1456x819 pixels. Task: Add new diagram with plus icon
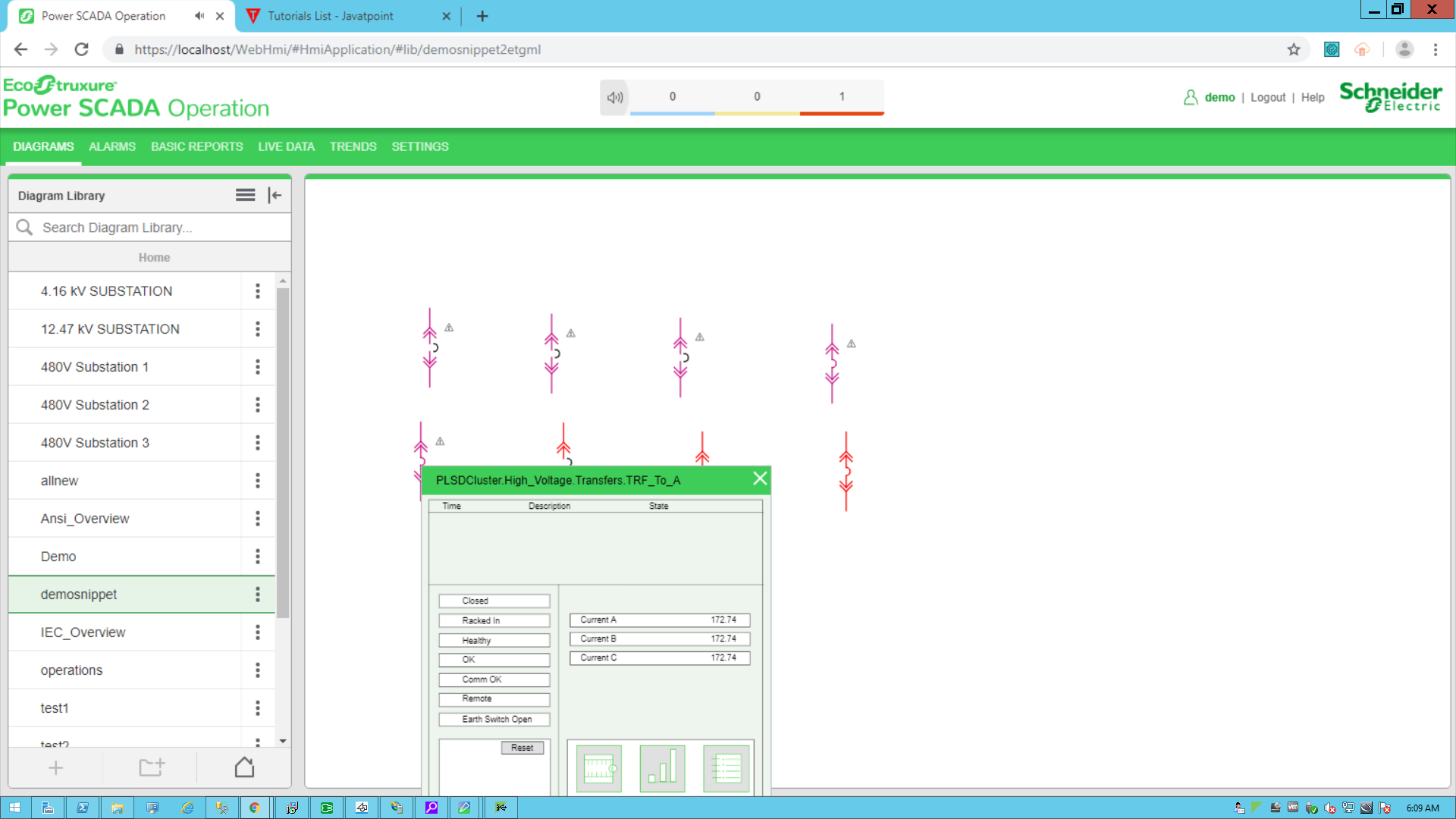point(56,767)
